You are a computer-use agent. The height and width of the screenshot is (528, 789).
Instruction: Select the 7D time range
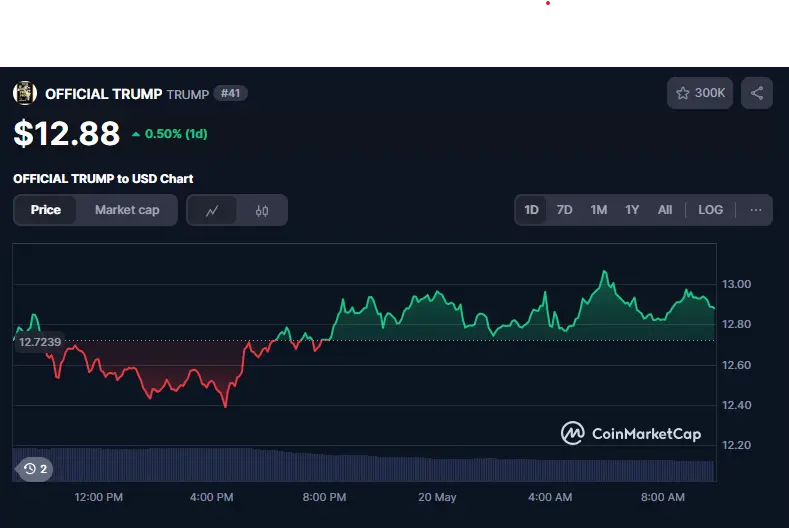point(564,210)
